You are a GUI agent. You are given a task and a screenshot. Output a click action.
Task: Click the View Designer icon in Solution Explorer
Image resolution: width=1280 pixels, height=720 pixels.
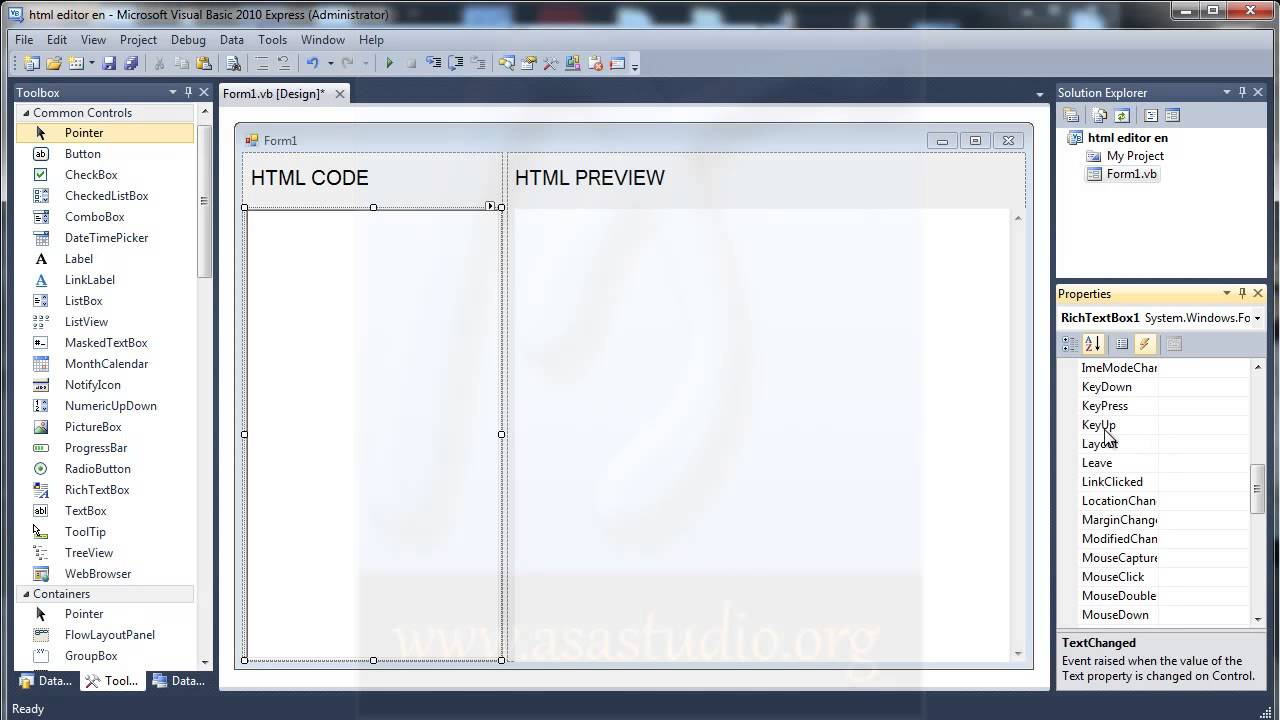point(1172,116)
